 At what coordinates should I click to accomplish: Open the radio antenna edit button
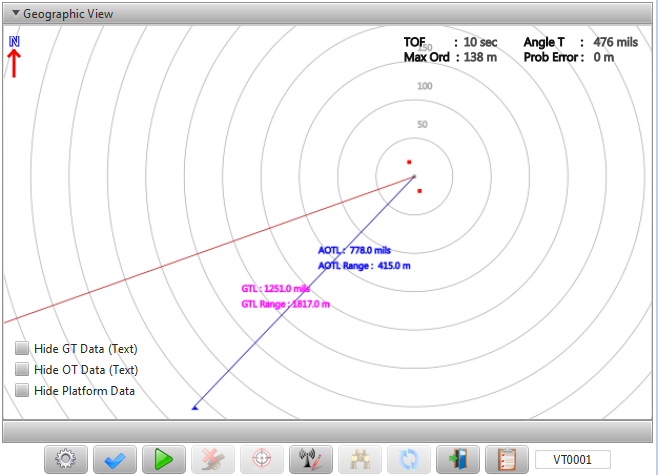tap(311, 459)
